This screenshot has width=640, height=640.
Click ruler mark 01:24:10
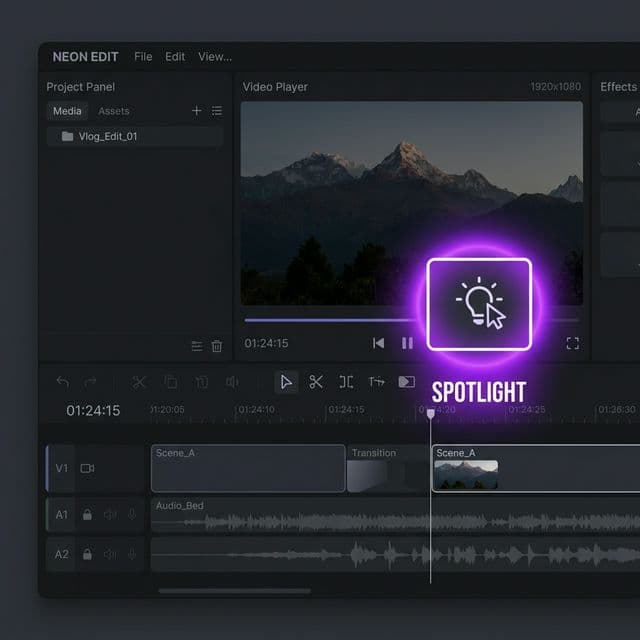(x=256, y=409)
